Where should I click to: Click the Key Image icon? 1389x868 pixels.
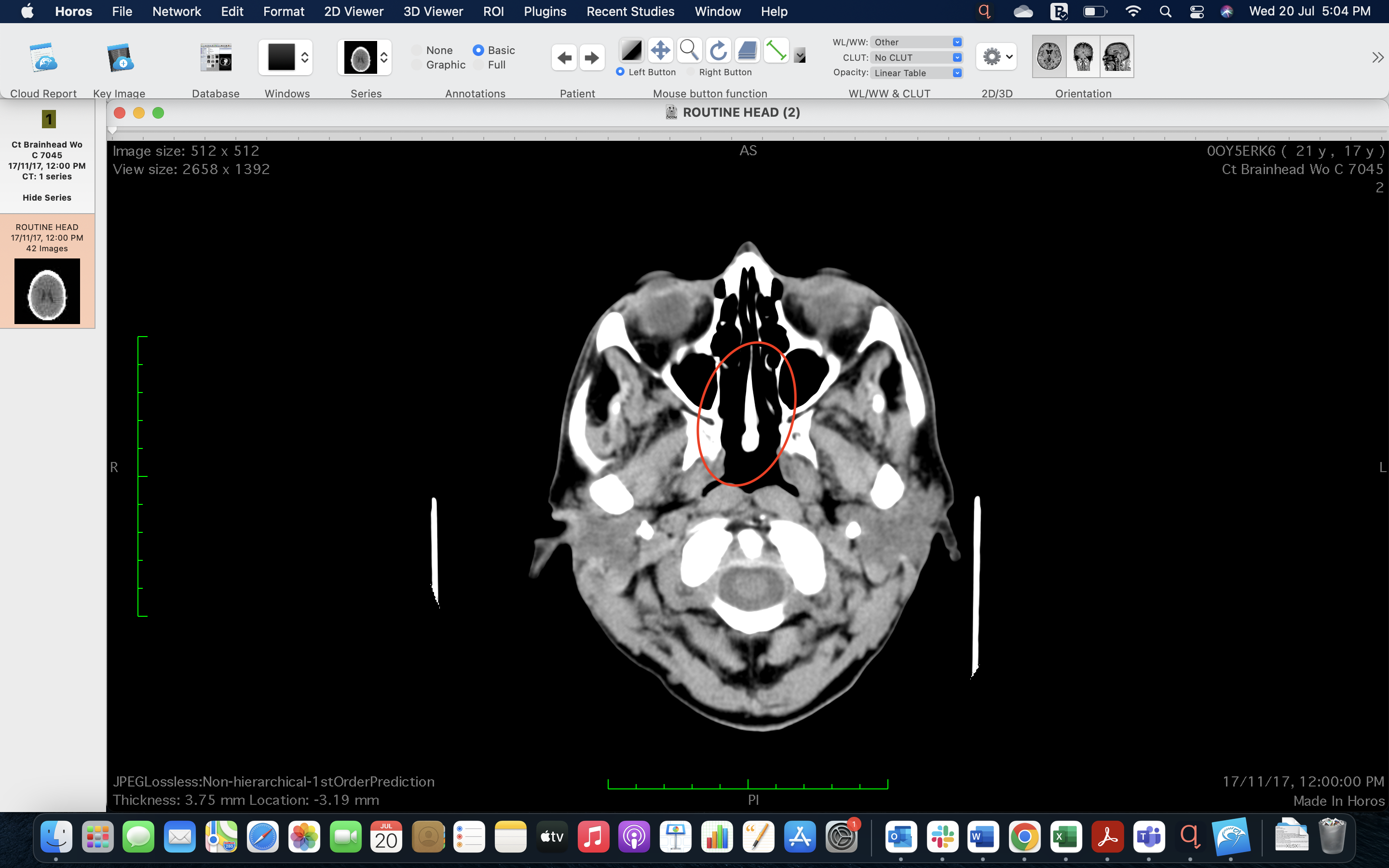tap(120, 58)
